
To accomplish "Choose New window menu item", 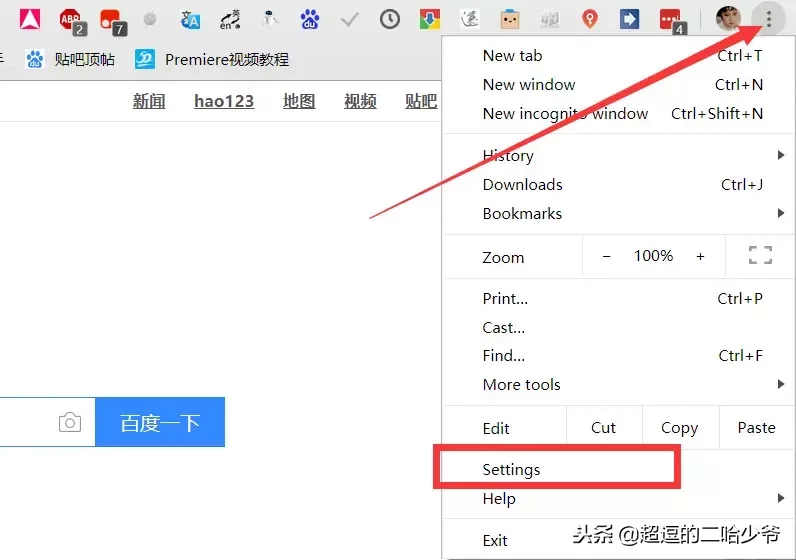I will coord(618,84).
